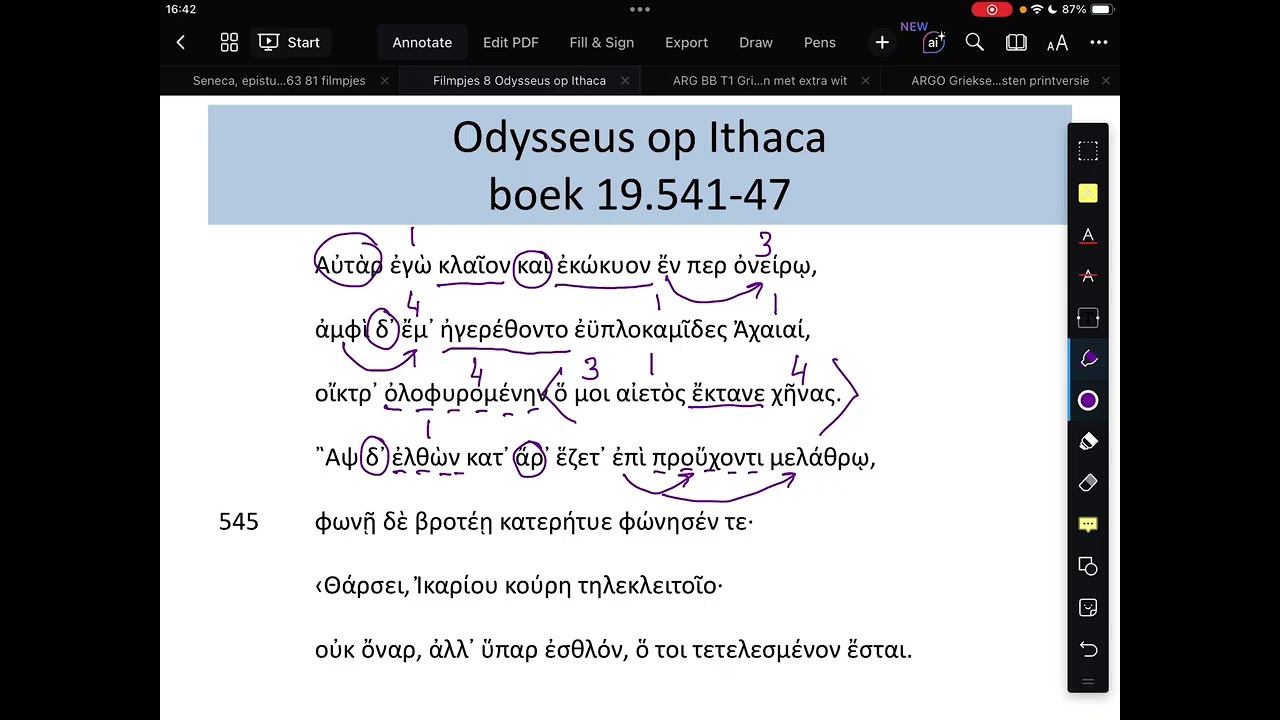Image resolution: width=1280 pixels, height=720 pixels.
Task: Close the Filmpjes 8 Odysseus op Ithaca tab
Action: (x=625, y=81)
